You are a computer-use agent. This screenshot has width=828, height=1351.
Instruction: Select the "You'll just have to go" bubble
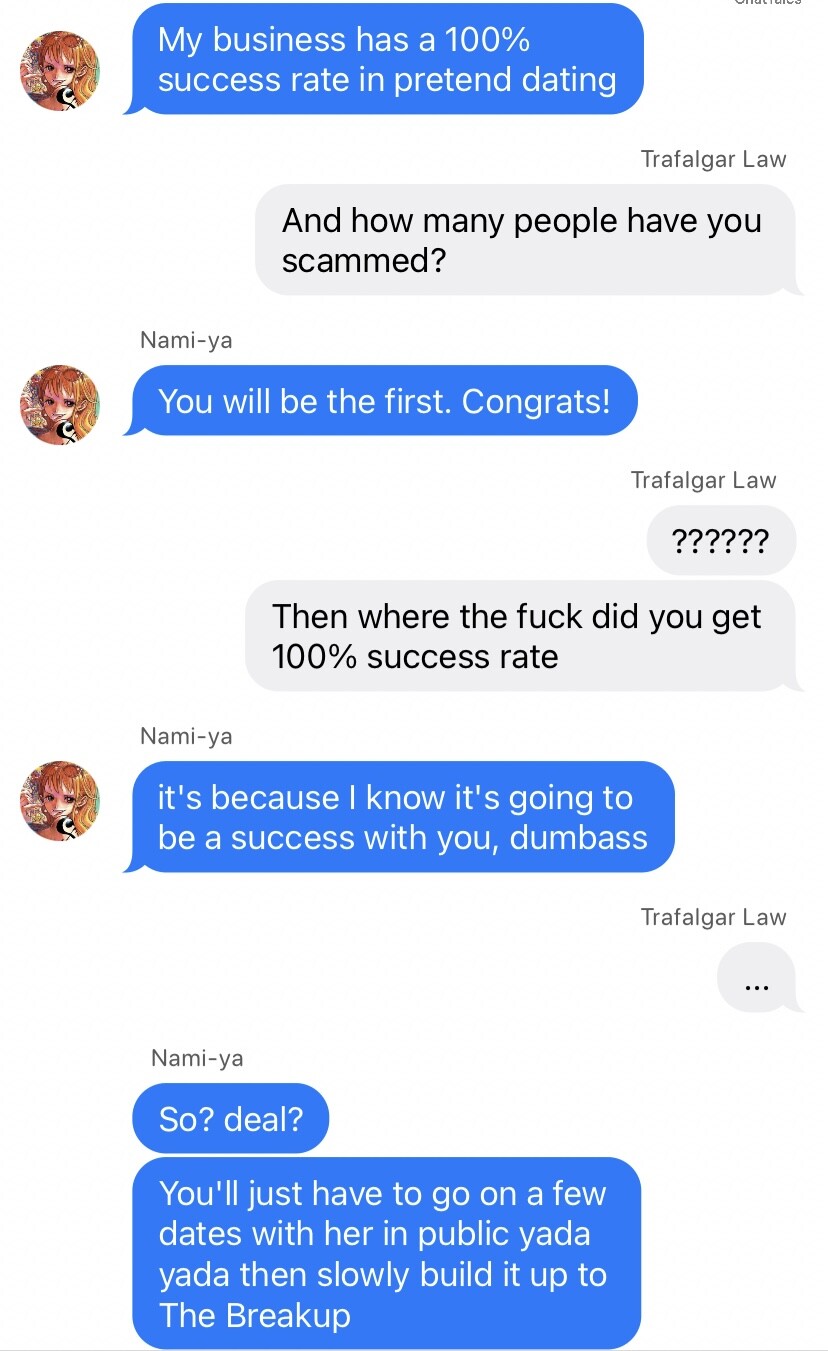coord(385,1253)
